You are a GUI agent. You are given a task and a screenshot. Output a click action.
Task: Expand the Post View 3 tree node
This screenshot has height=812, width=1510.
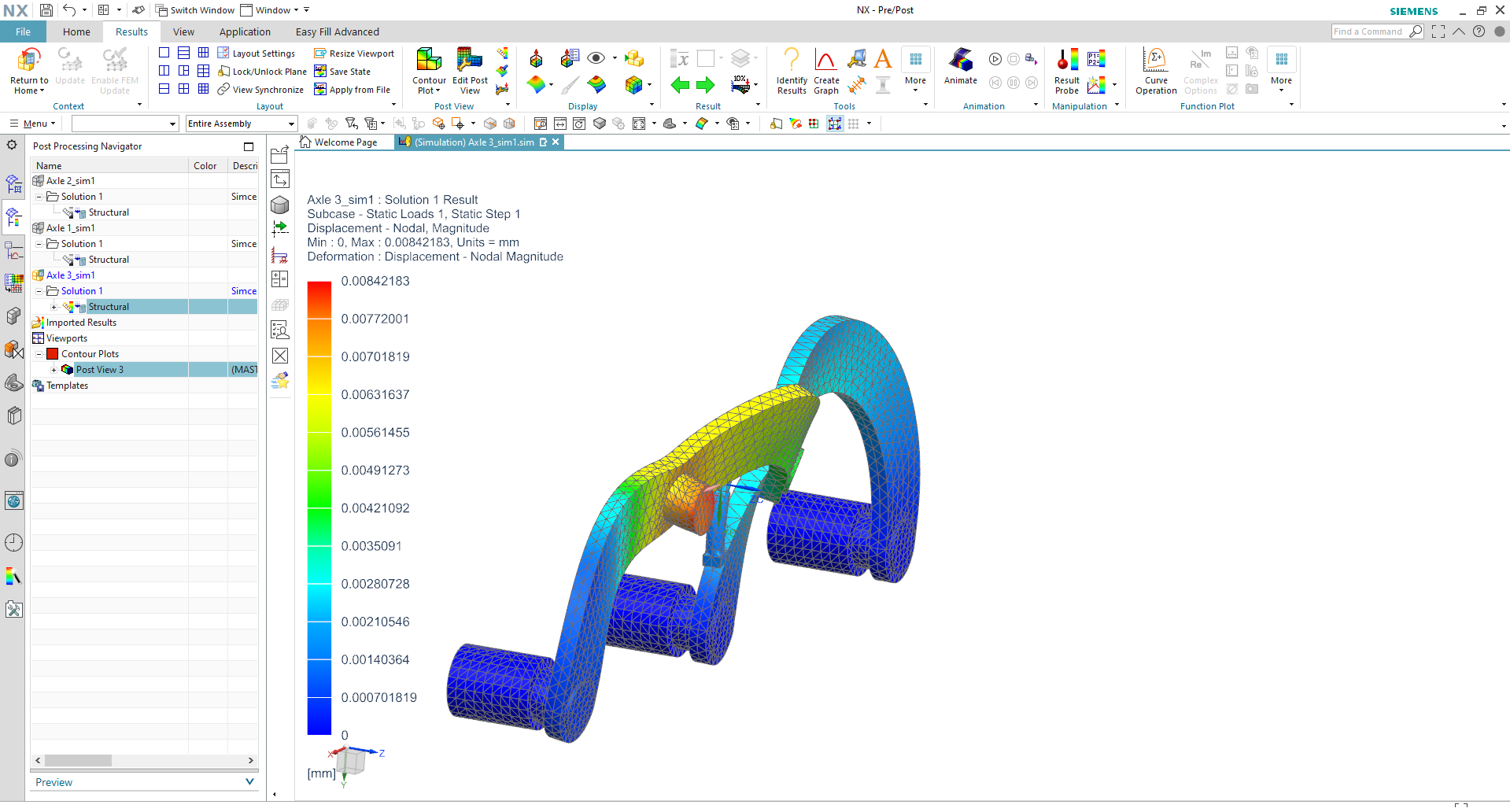pos(54,370)
